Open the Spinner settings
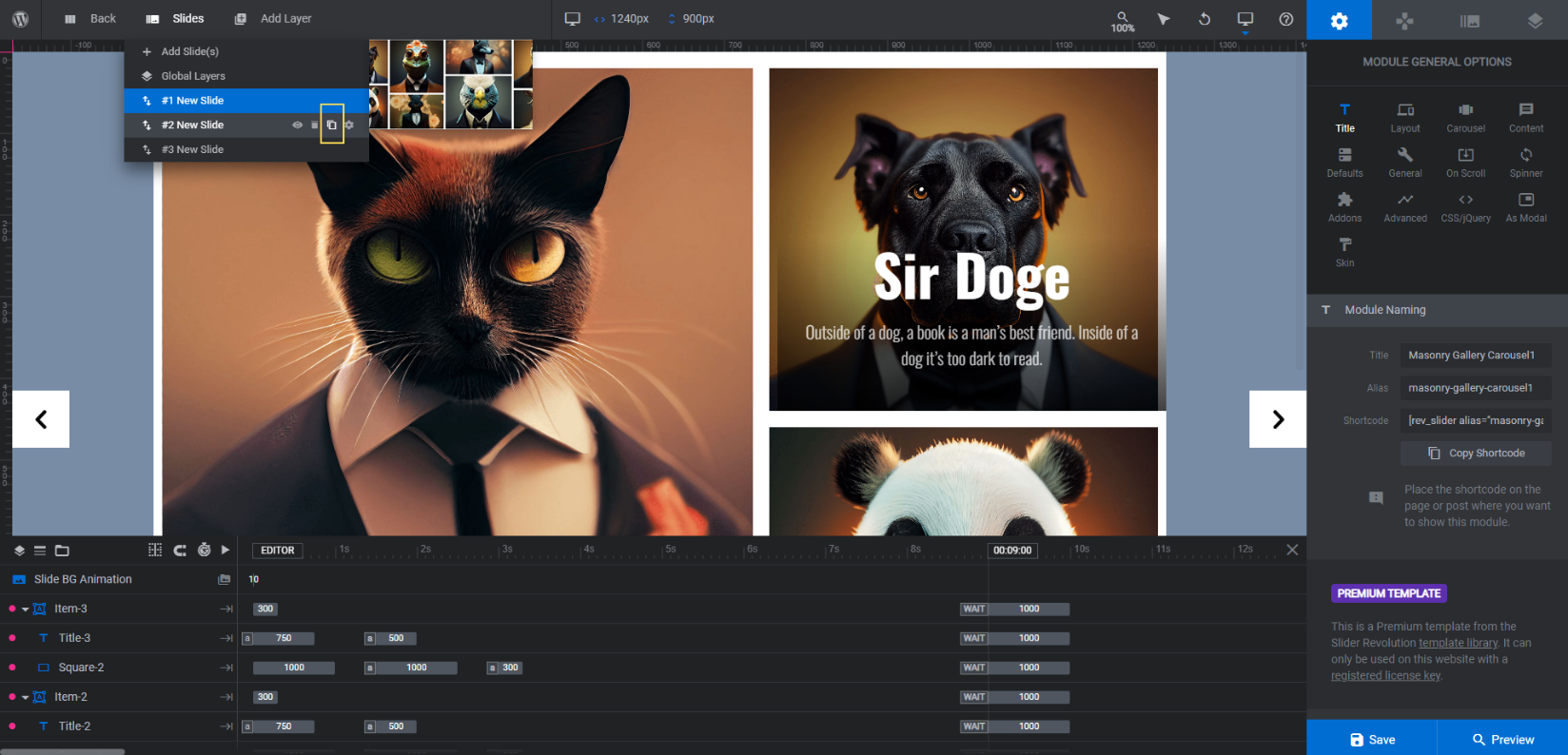1568x755 pixels. coord(1526,163)
